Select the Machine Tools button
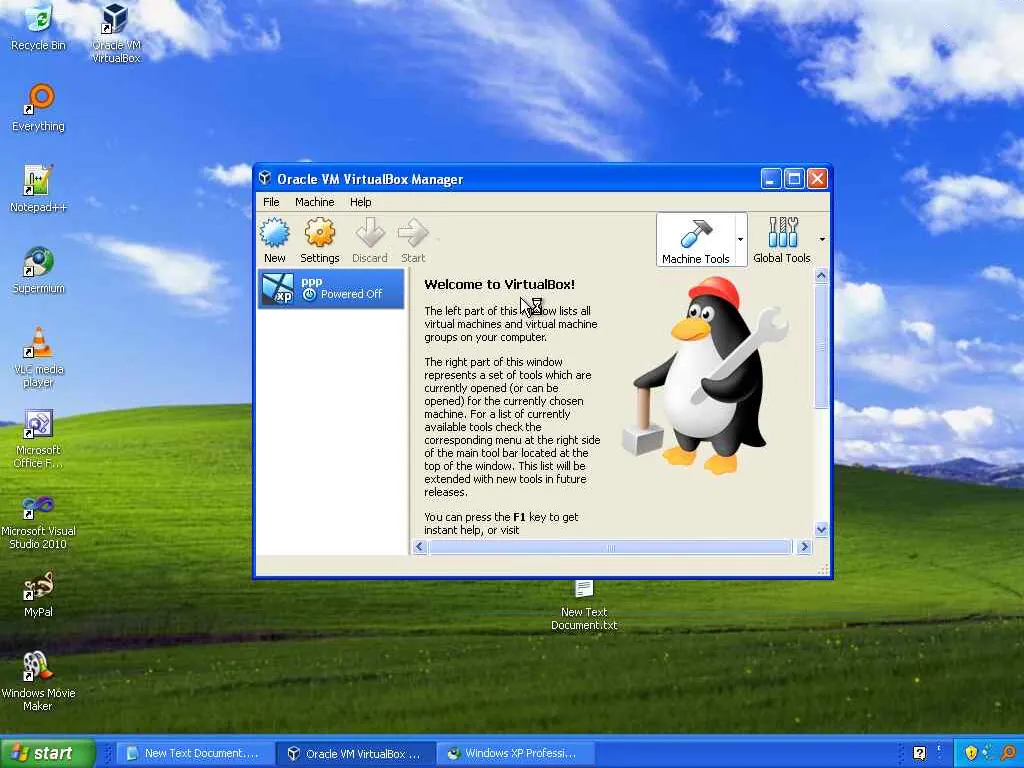Viewport: 1024px width, 768px height. pos(696,240)
